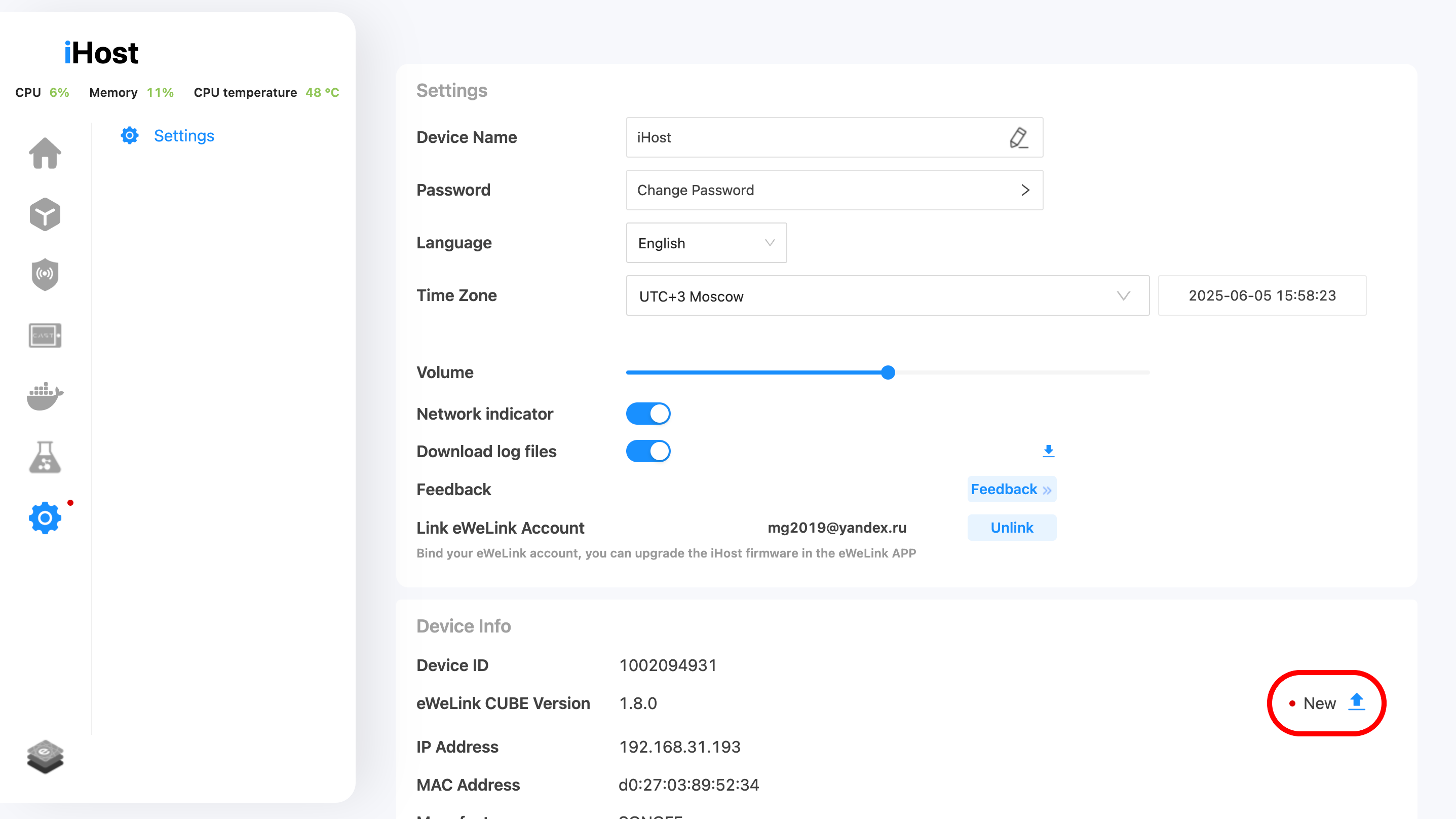
Task: Open the Home page from sidebar
Action: pos(45,153)
